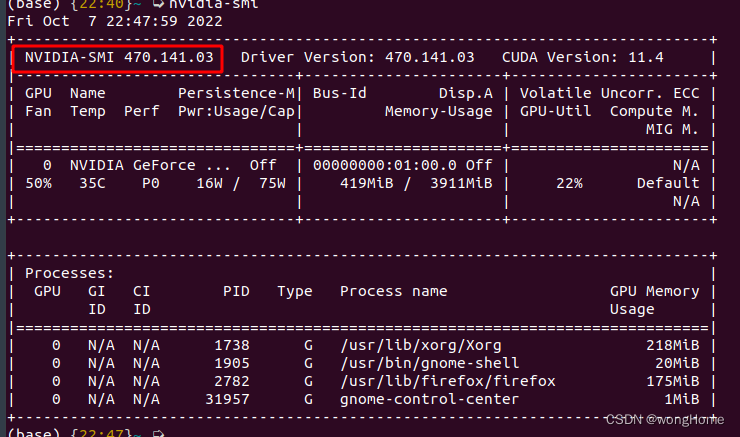Click 'CUDA Version: 11.4'
Viewport: 740px width, 437px height.
582,58
